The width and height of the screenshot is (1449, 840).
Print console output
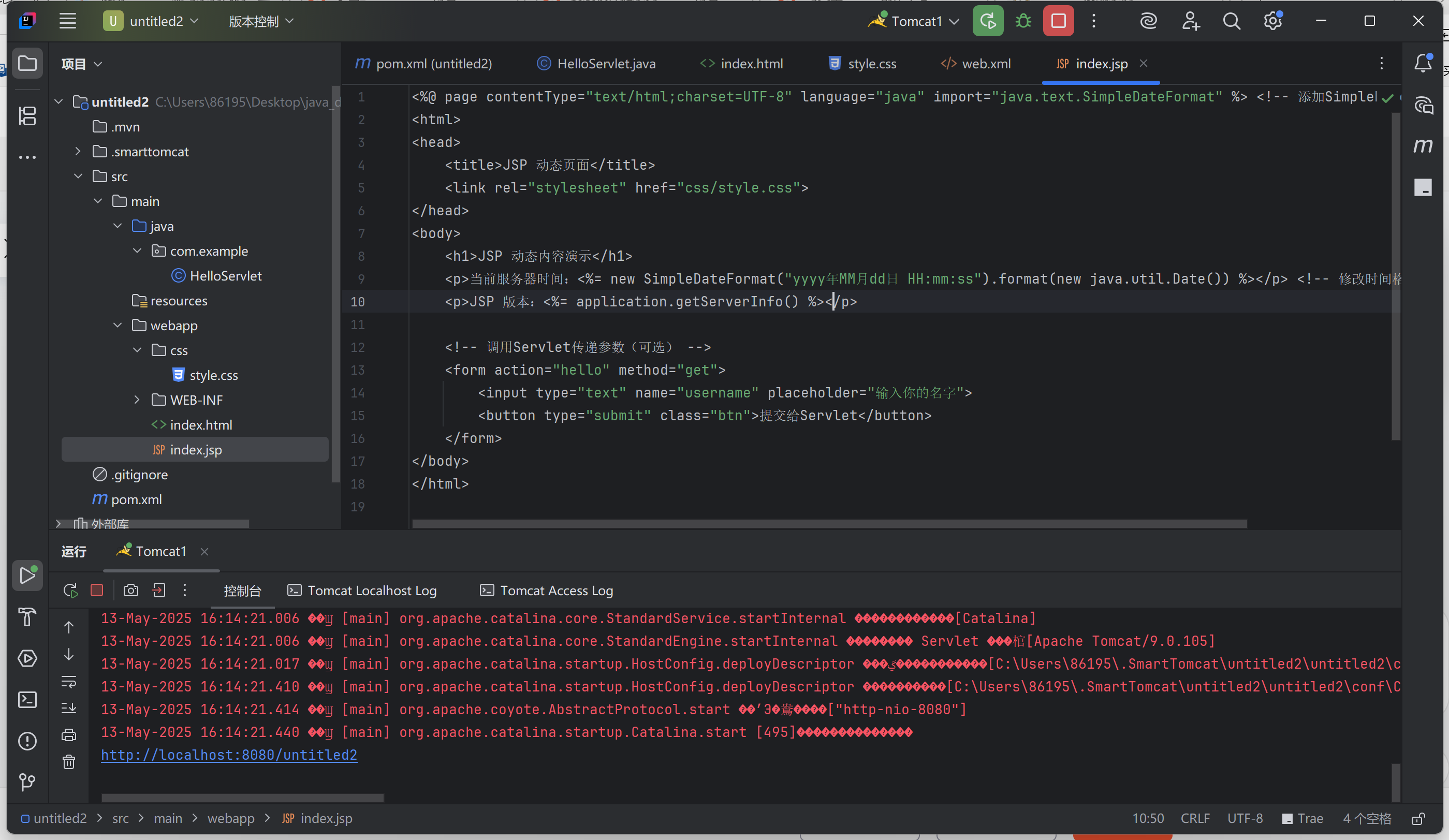point(68,735)
